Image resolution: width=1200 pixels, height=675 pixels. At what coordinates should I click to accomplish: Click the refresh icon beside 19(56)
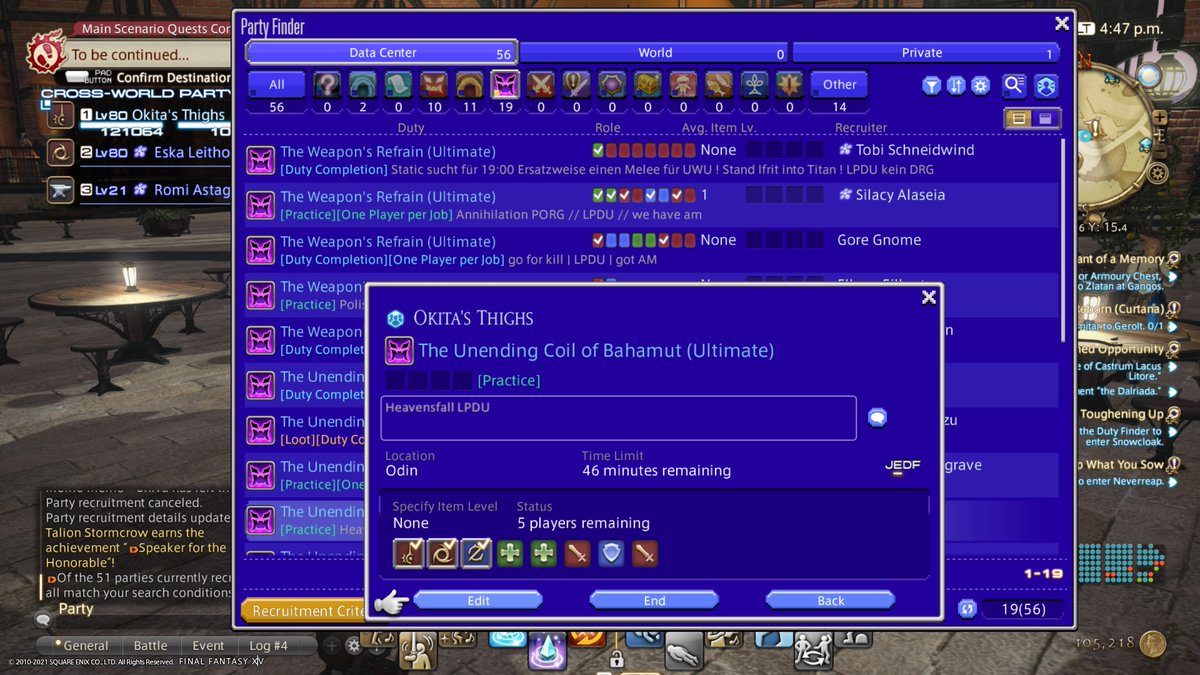967,608
